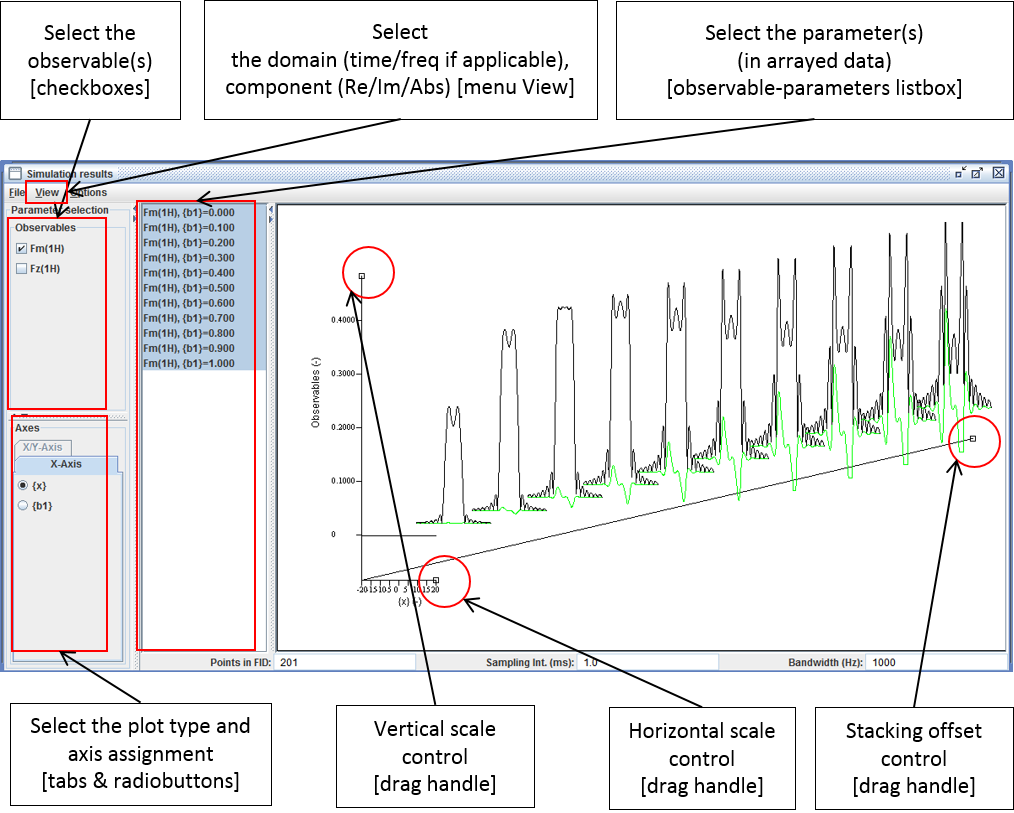Click the Y-axis top handle square

point(362,276)
